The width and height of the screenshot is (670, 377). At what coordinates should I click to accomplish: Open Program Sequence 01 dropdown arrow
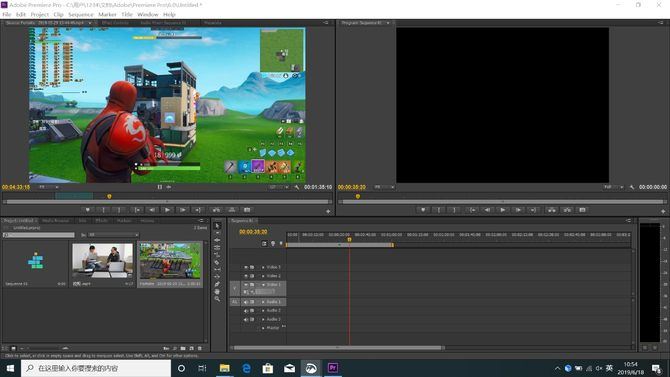pyautogui.click(x=388, y=23)
